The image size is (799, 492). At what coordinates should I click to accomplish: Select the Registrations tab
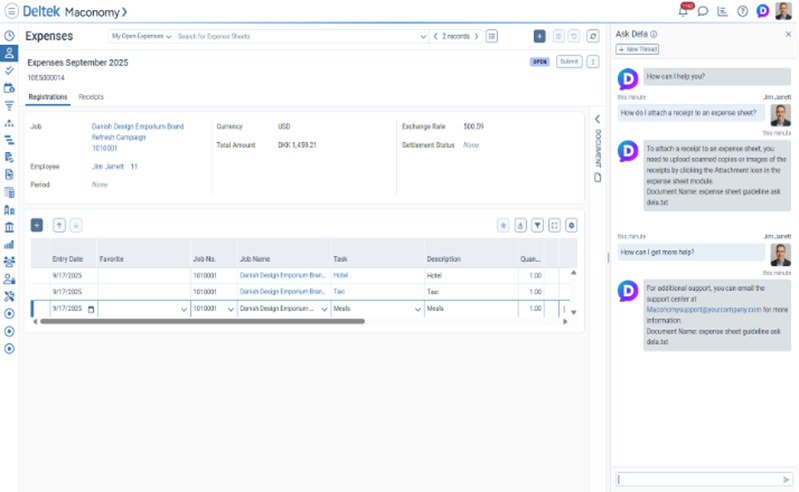[48, 97]
